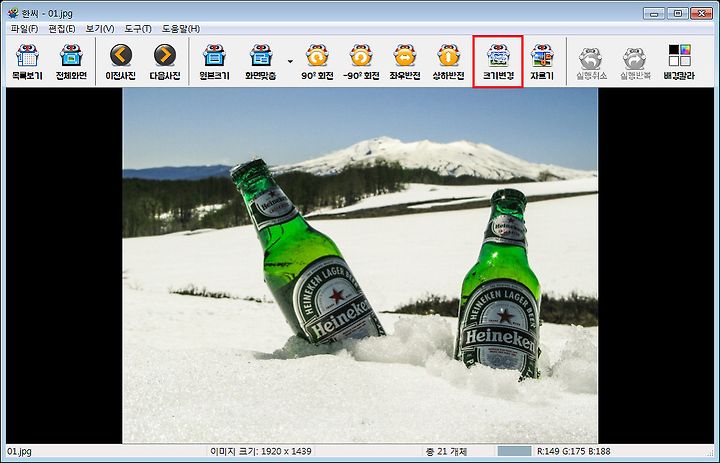Click the 실행취소 undo icon

click(591, 62)
